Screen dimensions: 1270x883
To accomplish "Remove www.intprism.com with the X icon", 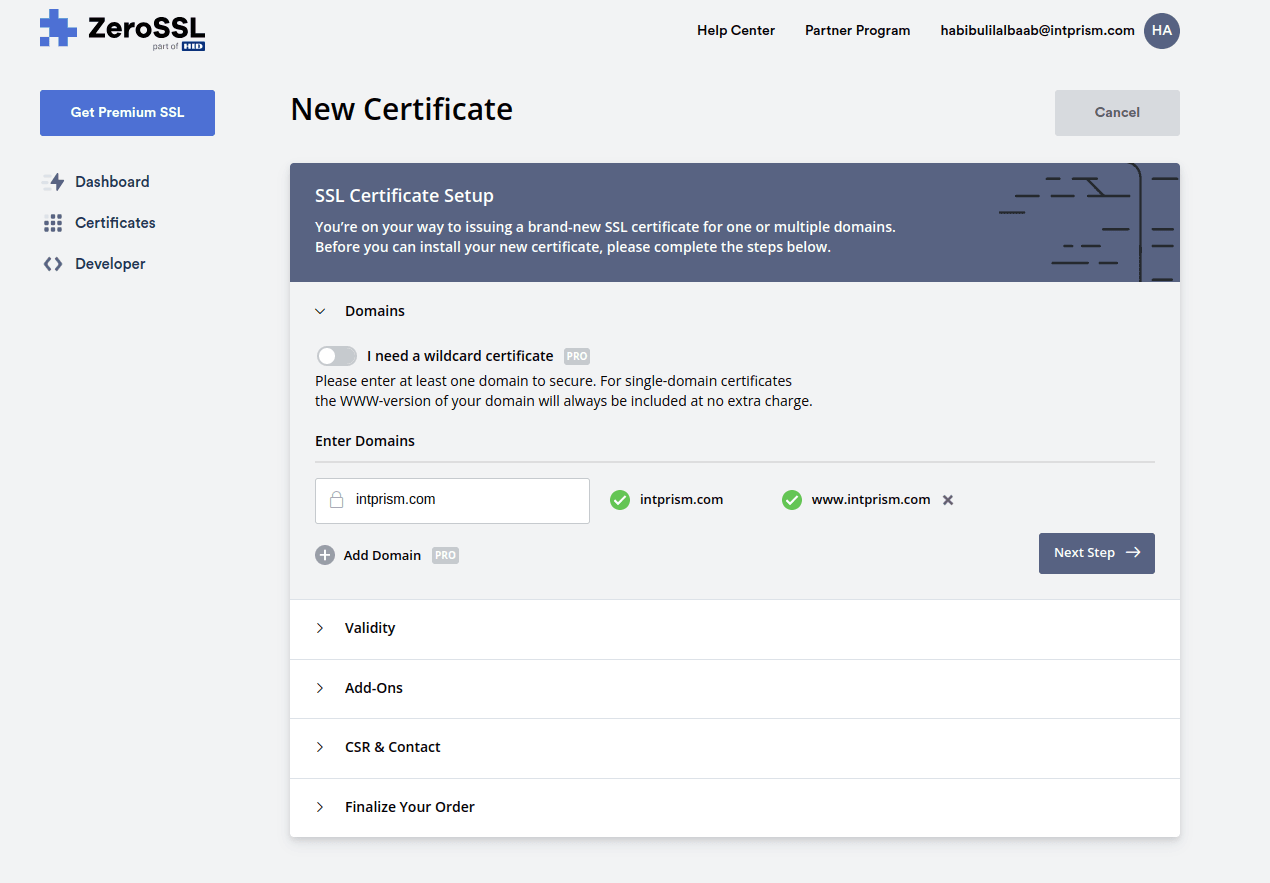I will pyautogui.click(x=948, y=500).
